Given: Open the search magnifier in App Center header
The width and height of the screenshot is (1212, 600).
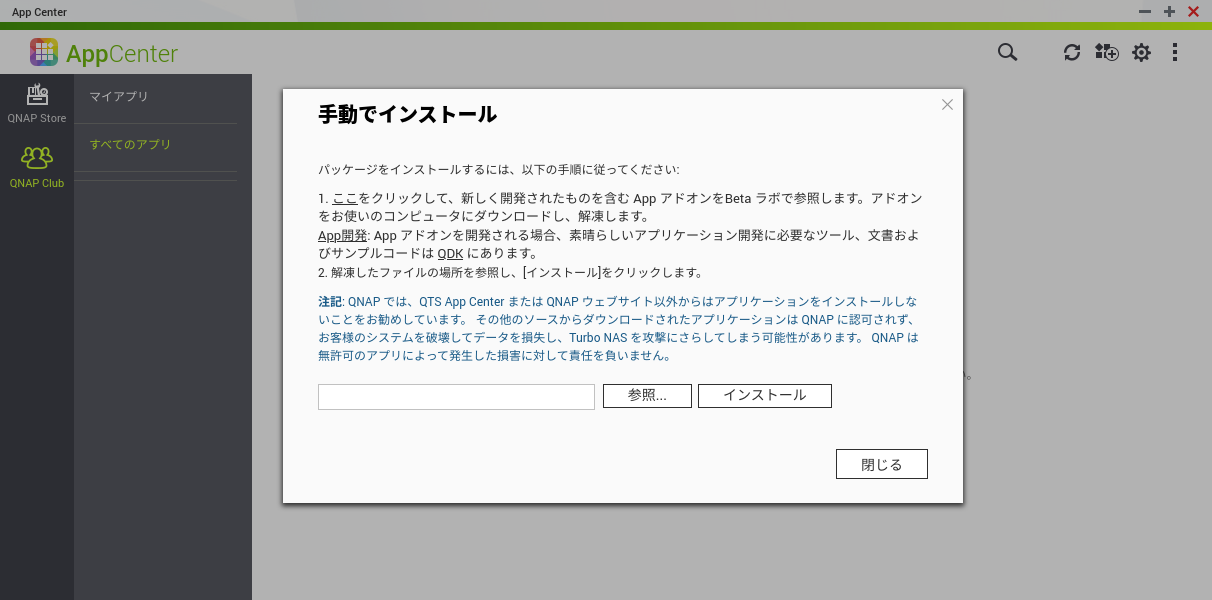Looking at the screenshot, I should click(x=1007, y=52).
